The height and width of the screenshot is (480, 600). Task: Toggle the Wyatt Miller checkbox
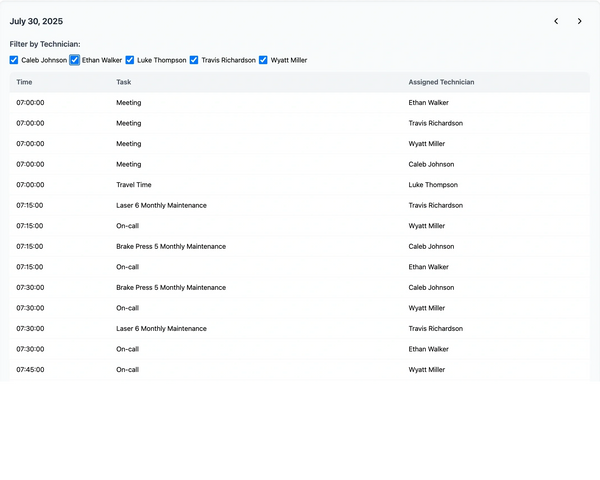coord(263,60)
